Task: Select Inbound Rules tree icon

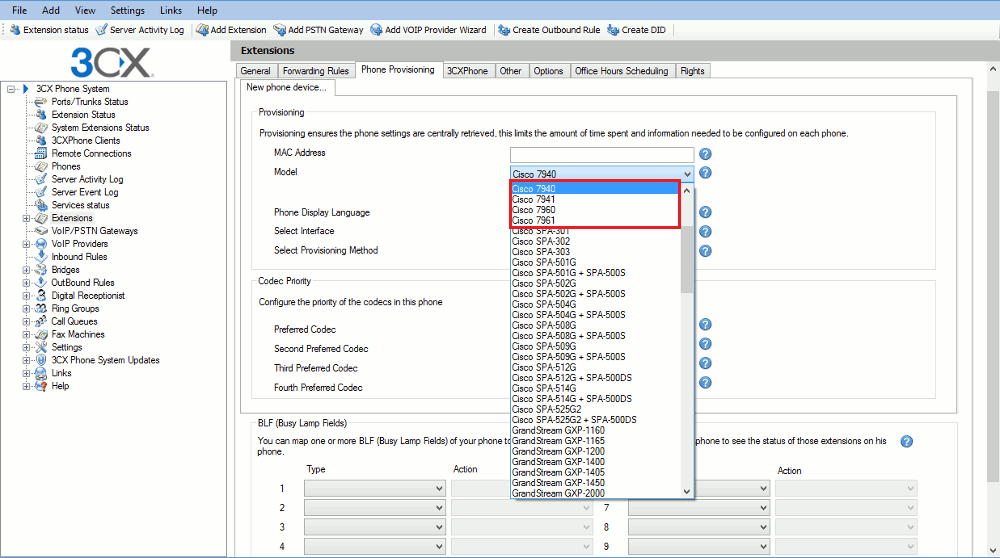Action: click(x=41, y=256)
